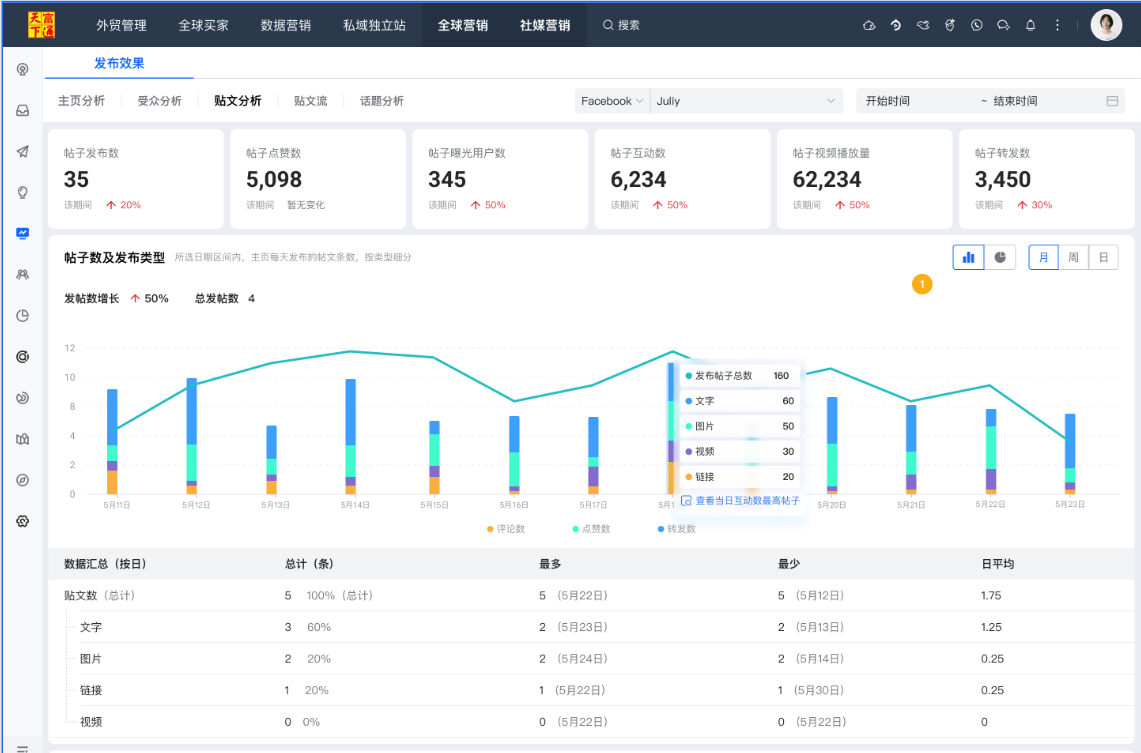Click the vertical three-dot more menu
The image size is (1141, 753).
pyautogui.click(x=1057, y=25)
